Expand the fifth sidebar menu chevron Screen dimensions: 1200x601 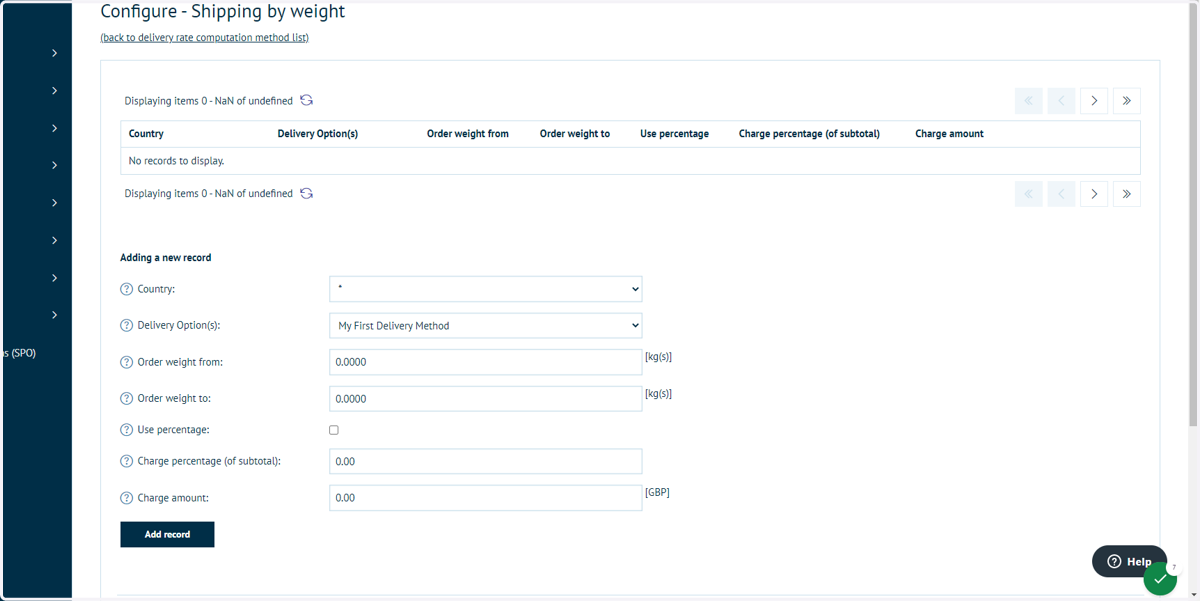pos(55,203)
